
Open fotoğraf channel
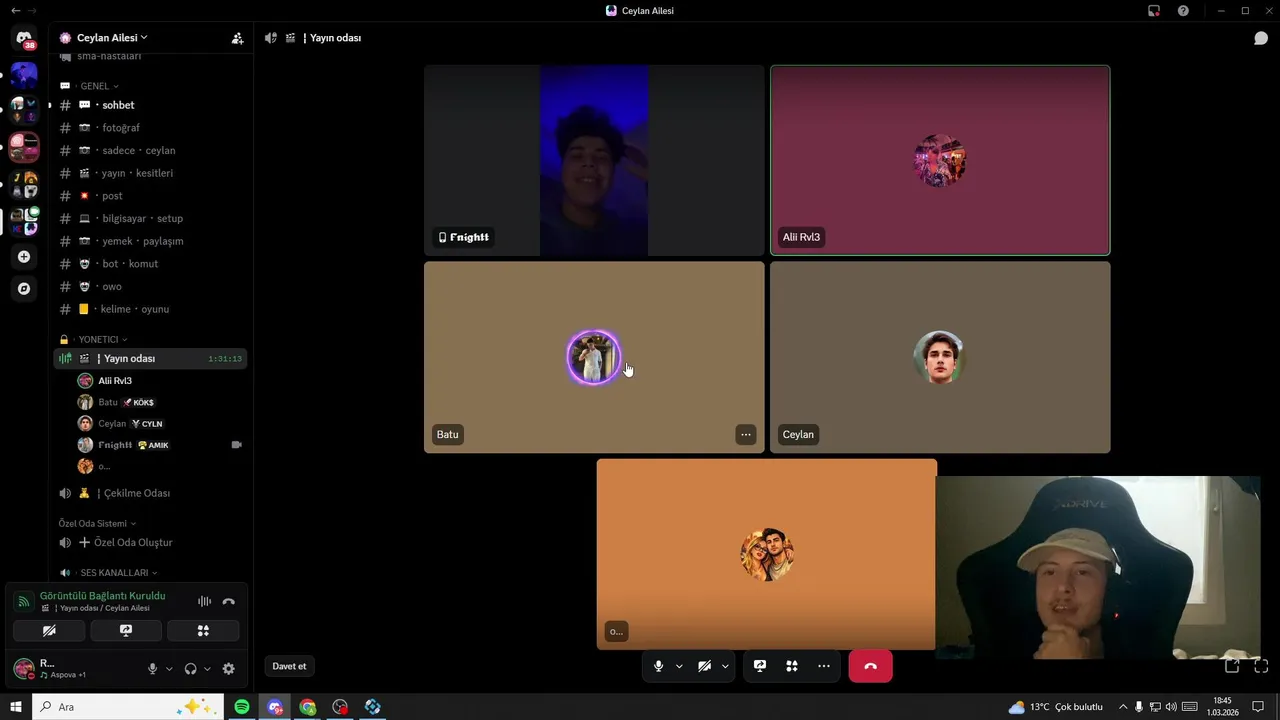[150, 128]
